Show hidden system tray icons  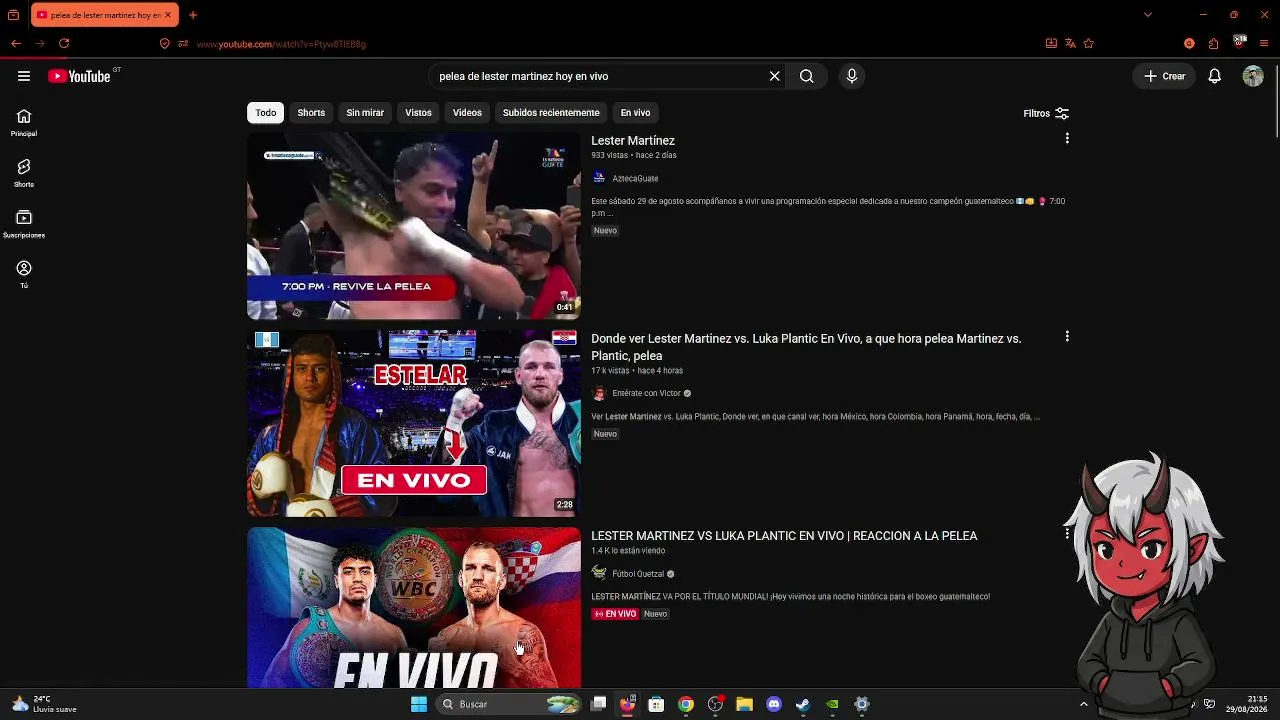[x=1083, y=704]
